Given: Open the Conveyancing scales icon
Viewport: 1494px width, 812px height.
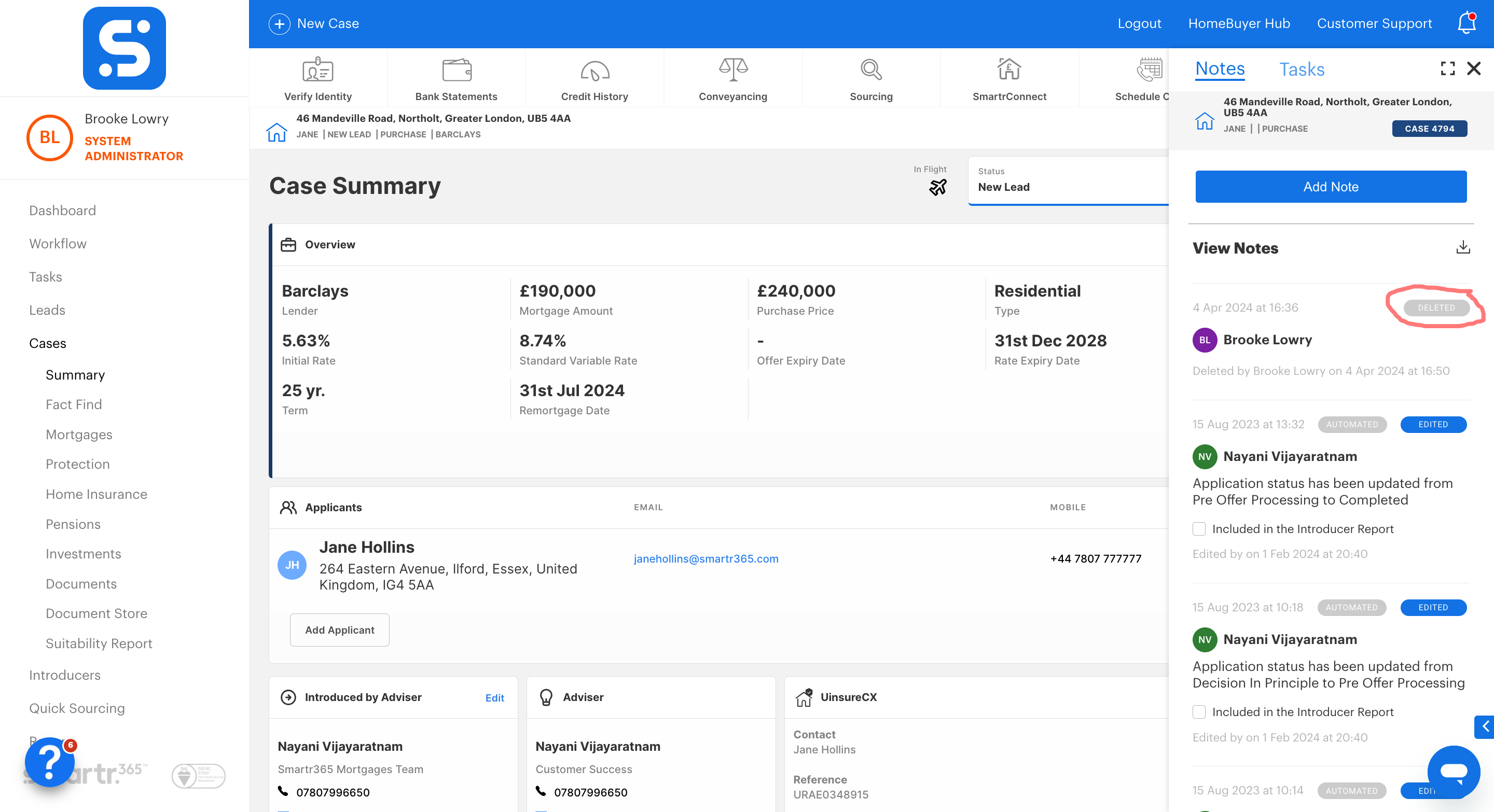Looking at the screenshot, I should (733, 69).
